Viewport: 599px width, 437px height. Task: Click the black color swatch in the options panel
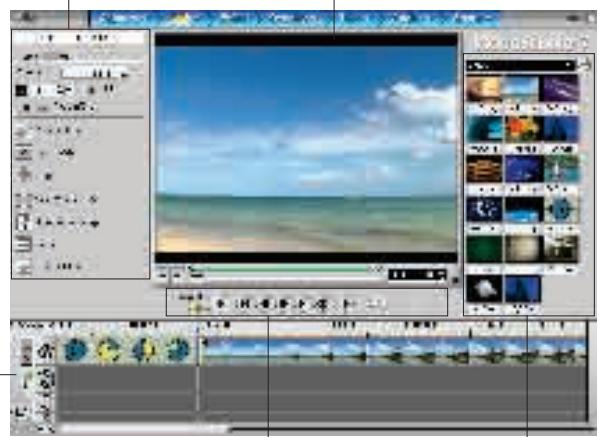click(21, 90)
